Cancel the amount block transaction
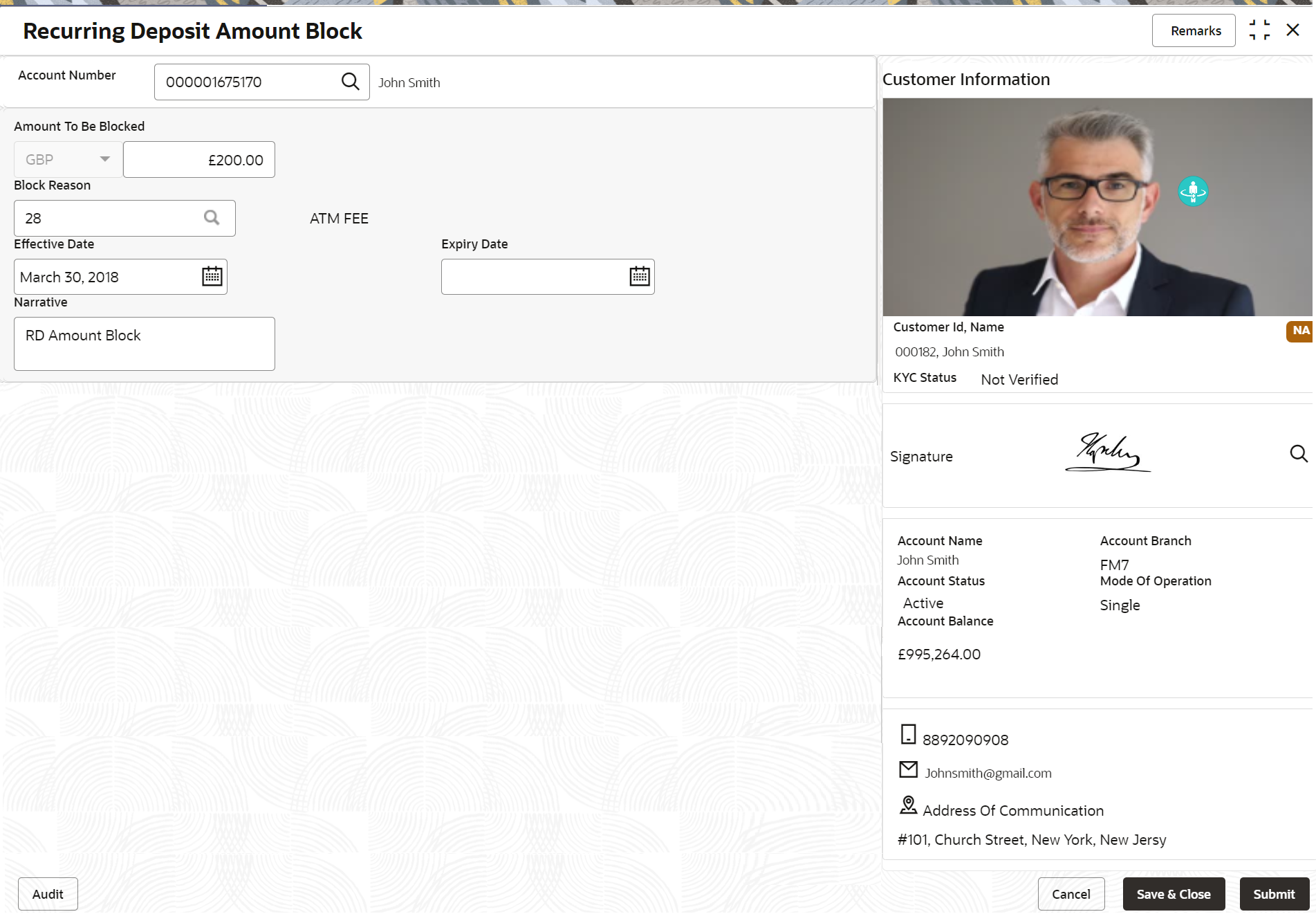Image resolution: width=1316 pixels, height=914 pixels. (x=1071, y=894)
